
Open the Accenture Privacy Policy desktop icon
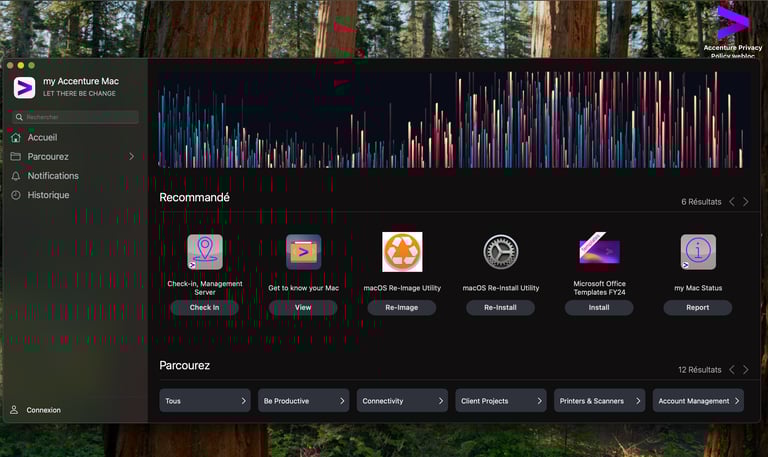pyautogui.click(x=733, y=29)
